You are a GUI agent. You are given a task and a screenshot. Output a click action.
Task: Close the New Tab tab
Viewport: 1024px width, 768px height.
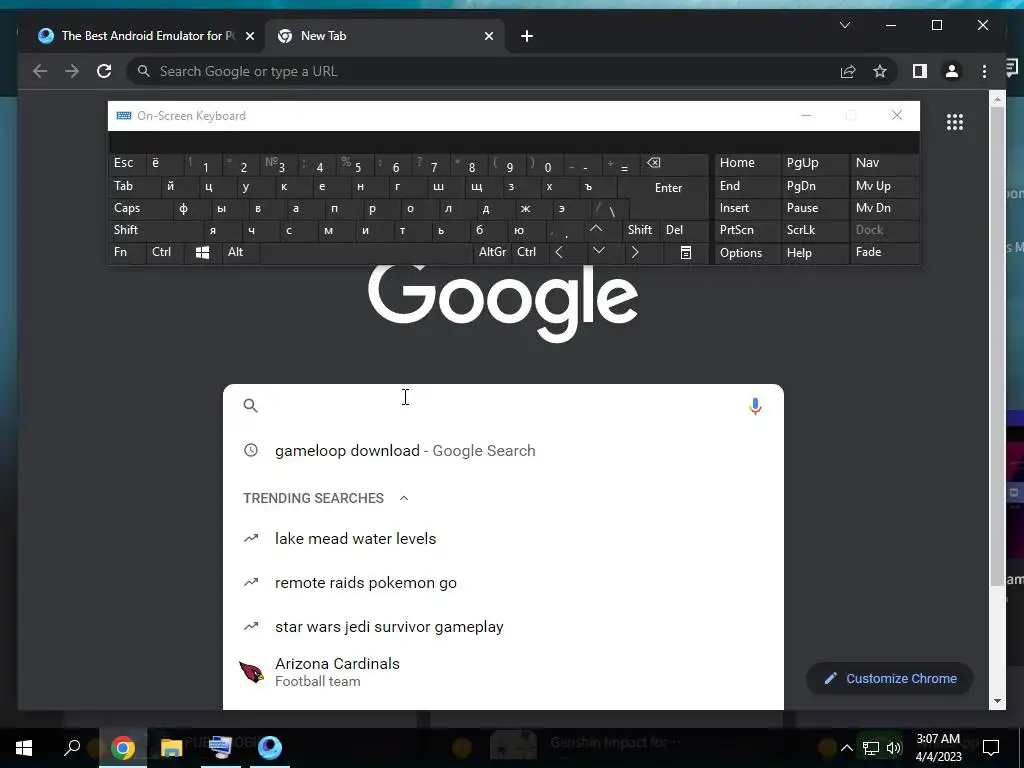[488, 36]
